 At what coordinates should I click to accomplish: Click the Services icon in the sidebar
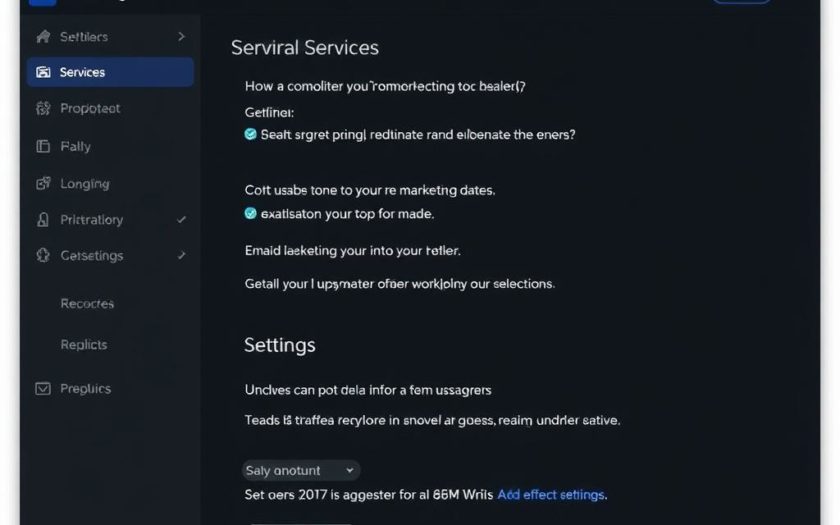[x=43, y=72]
